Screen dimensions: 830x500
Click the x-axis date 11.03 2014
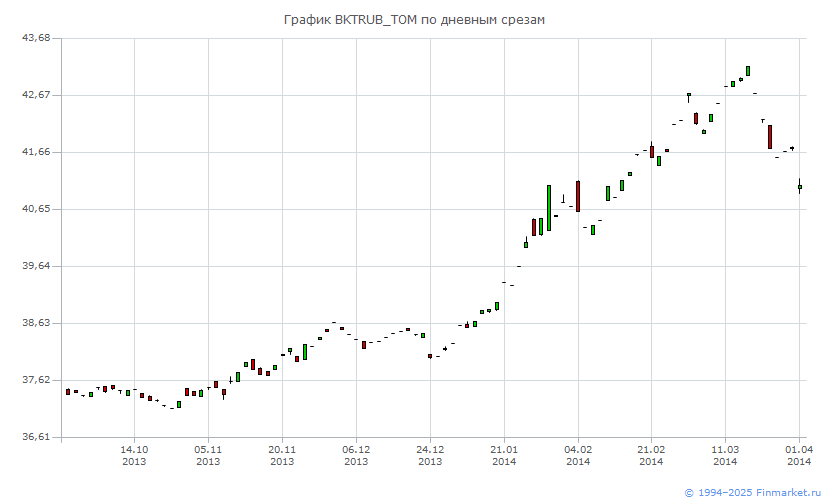tap(725, 456)
